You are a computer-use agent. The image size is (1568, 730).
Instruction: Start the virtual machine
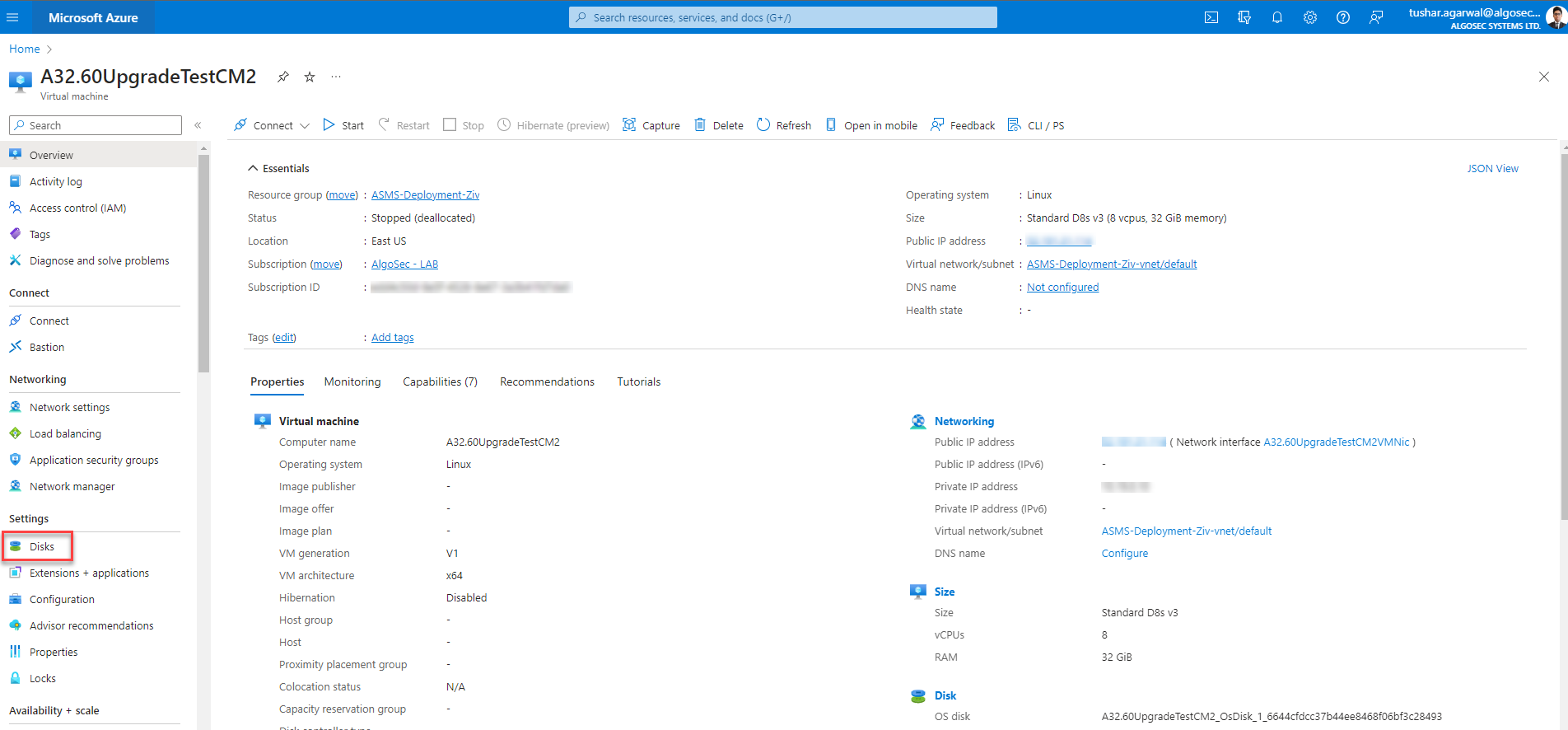pos(343,125)
